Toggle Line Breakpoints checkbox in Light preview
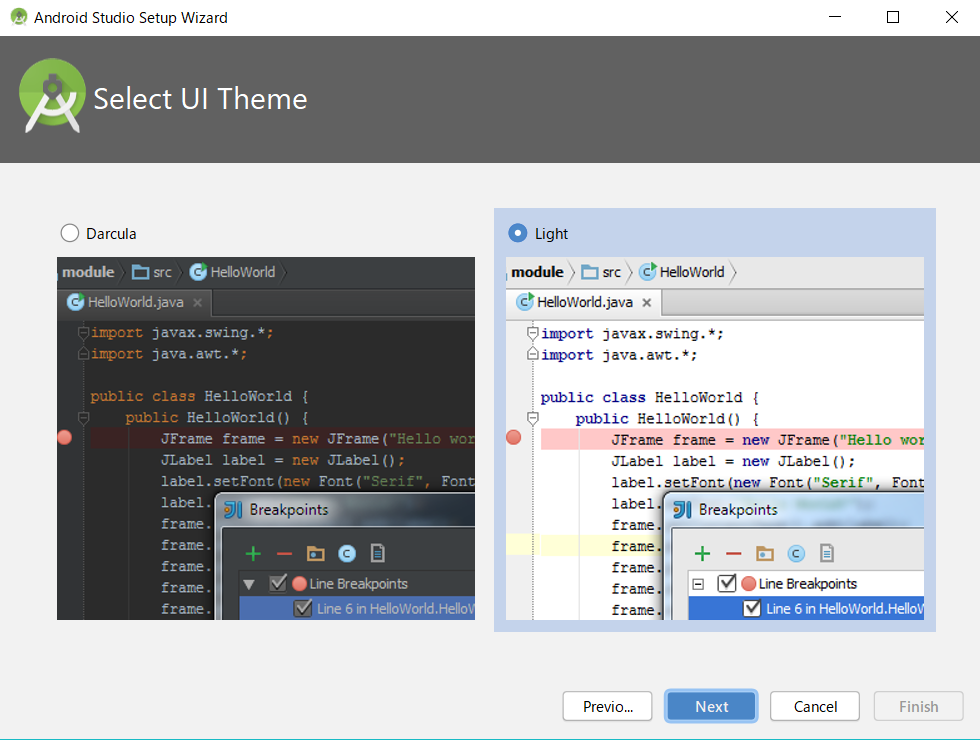980x740 pixels. pyautogui.click(x=727, y=583)
